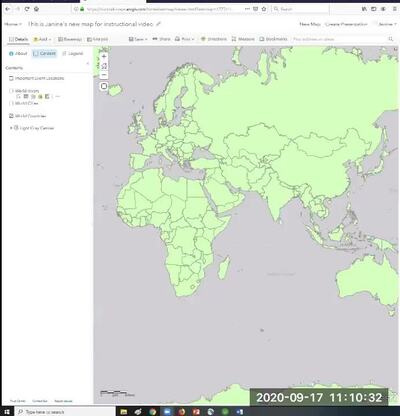The image size is (400, 416).
Task: Click the Contact Esri footer link
Action: point(40,401)
